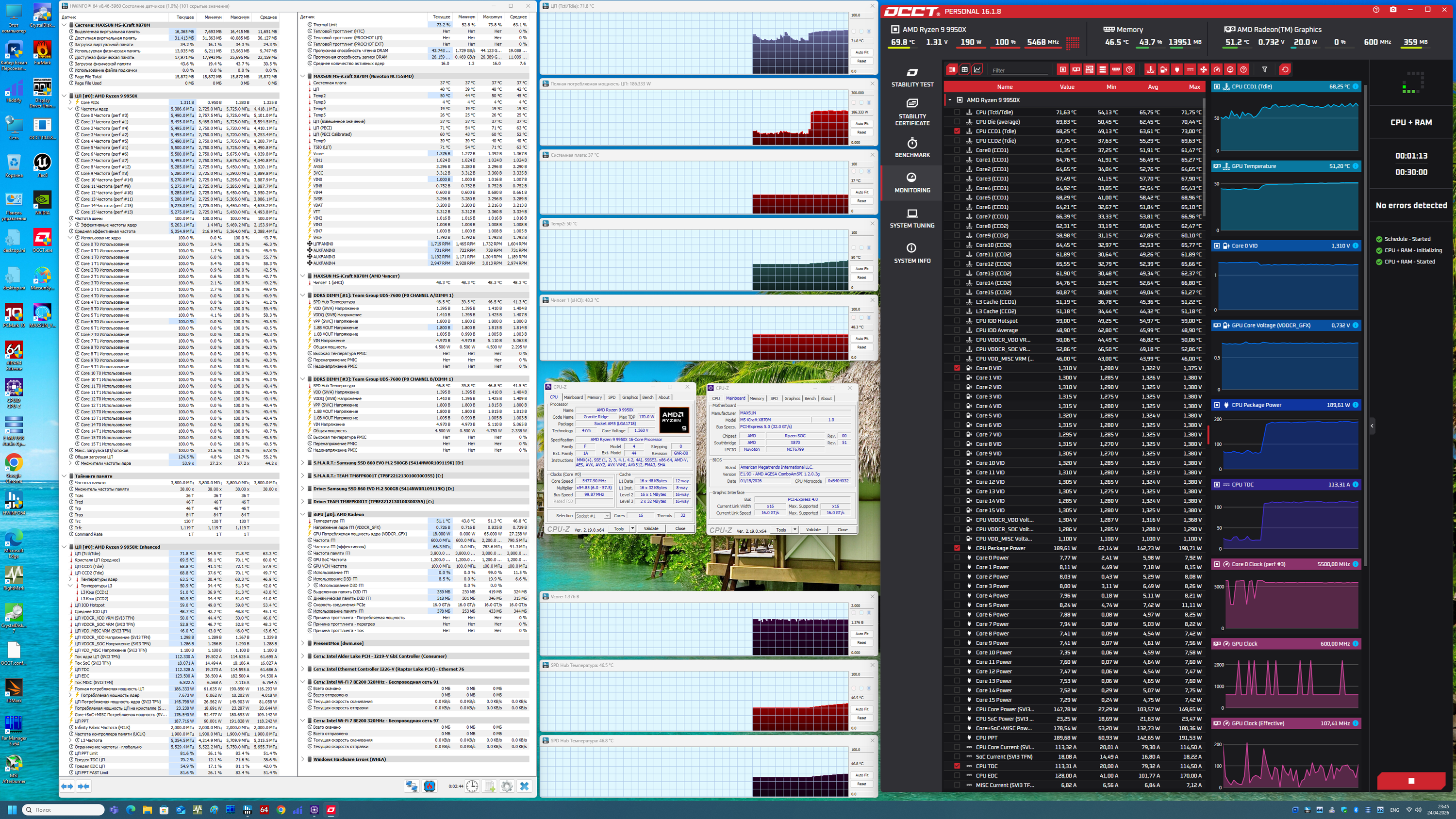Screen dimensions: 1456x819
Task: Click Tools in the CPU-Z window showing the CPU tab
Action: click(619, 528)
